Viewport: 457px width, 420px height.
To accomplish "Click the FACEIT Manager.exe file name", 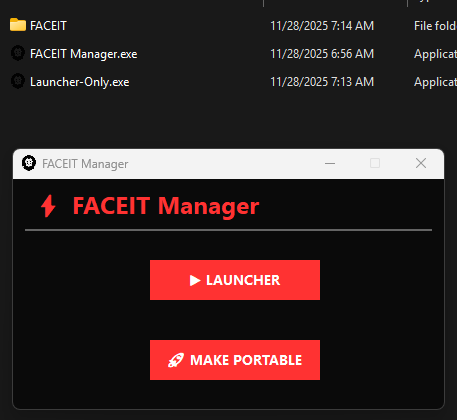I will click(84, 54).
